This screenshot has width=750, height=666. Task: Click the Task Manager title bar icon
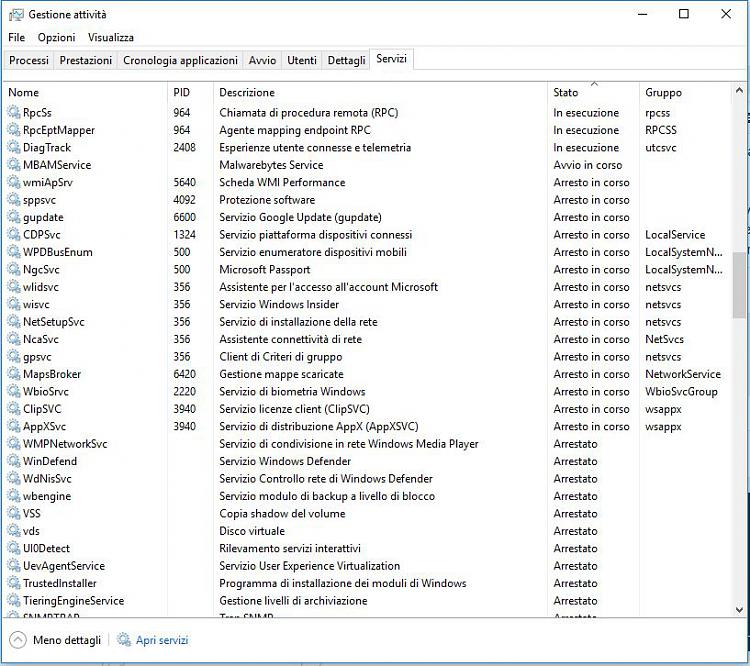point(16,15)
